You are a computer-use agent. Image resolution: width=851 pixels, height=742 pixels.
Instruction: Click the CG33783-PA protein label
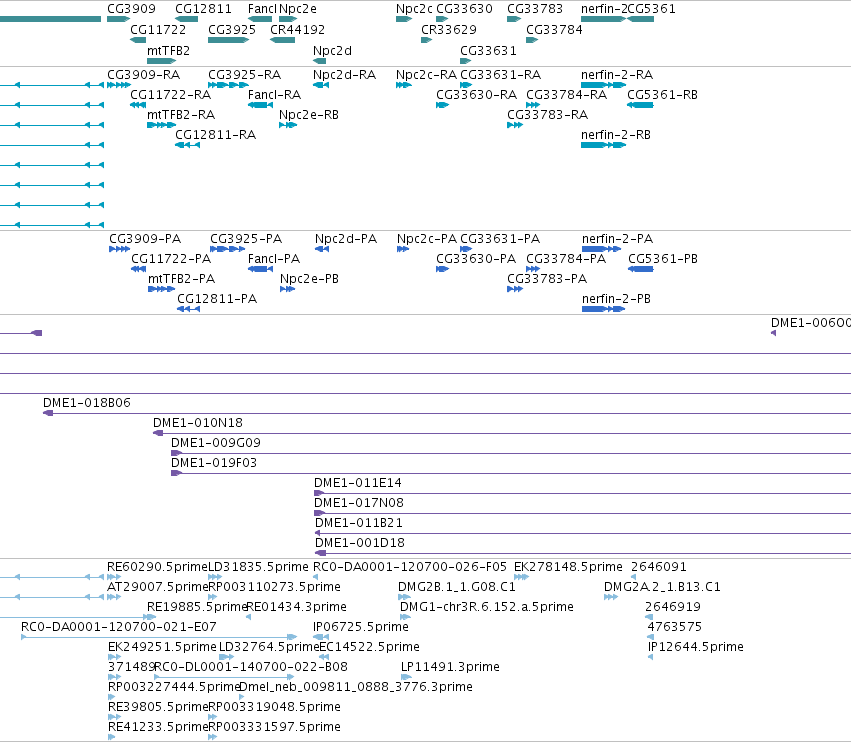click(547, 279)
